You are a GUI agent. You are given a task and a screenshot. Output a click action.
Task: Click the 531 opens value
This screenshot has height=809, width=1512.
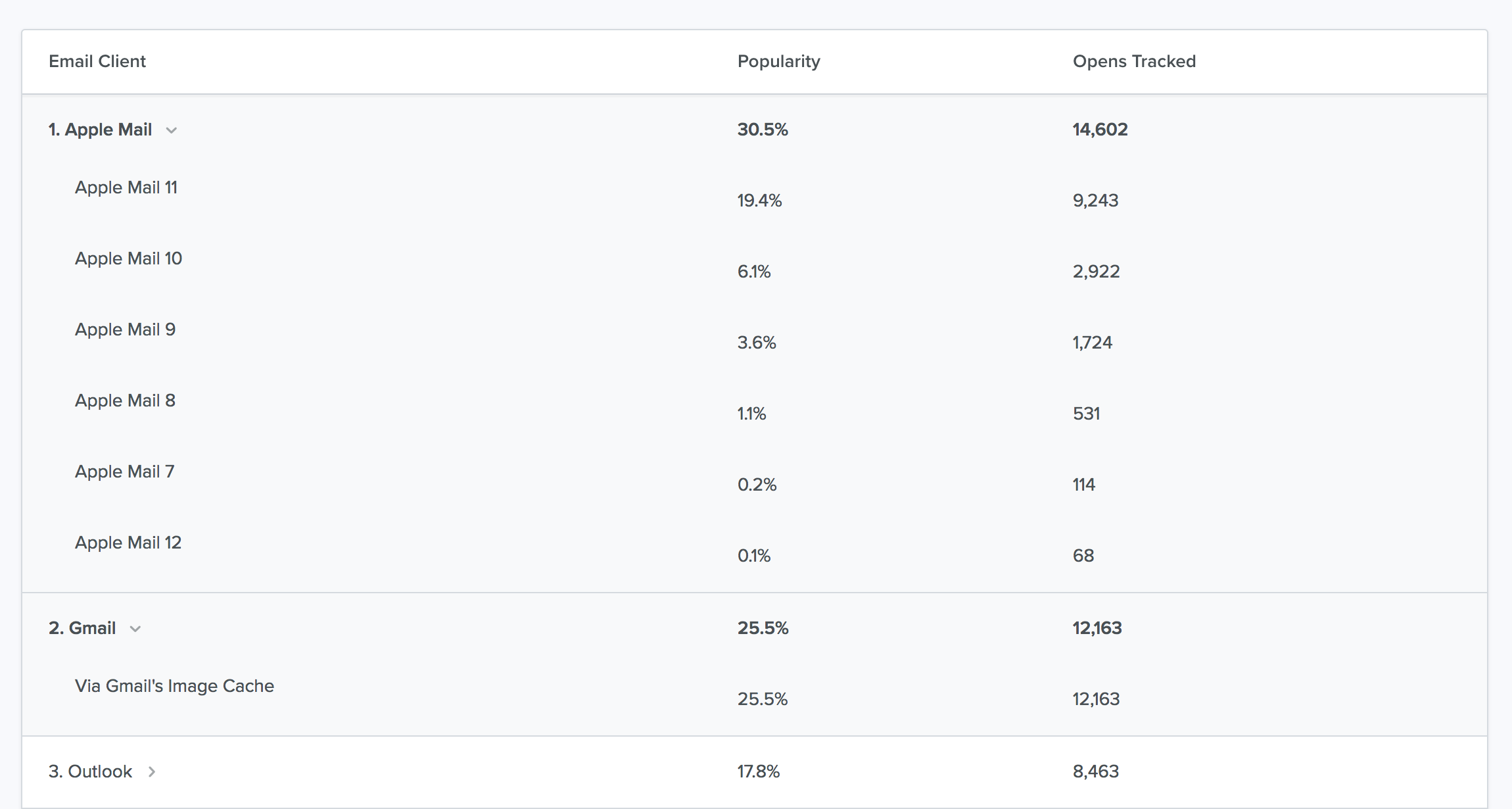pos(1086,414)
